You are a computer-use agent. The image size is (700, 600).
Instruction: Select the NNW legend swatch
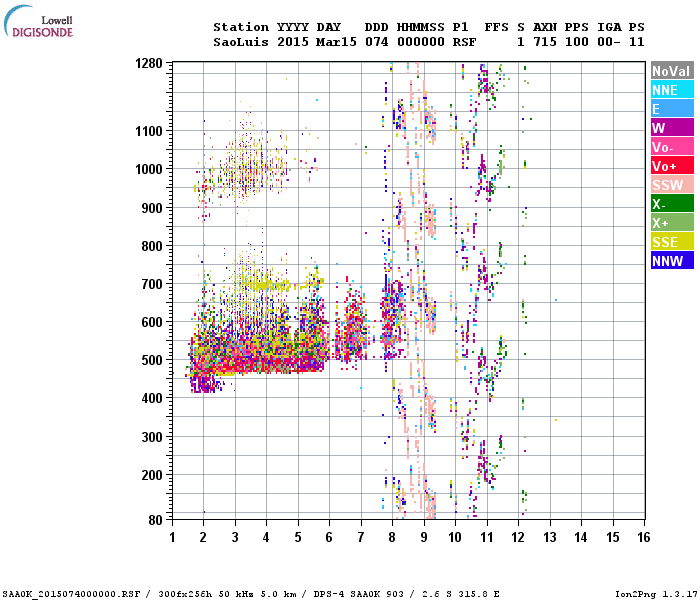(x=672, y=261)
